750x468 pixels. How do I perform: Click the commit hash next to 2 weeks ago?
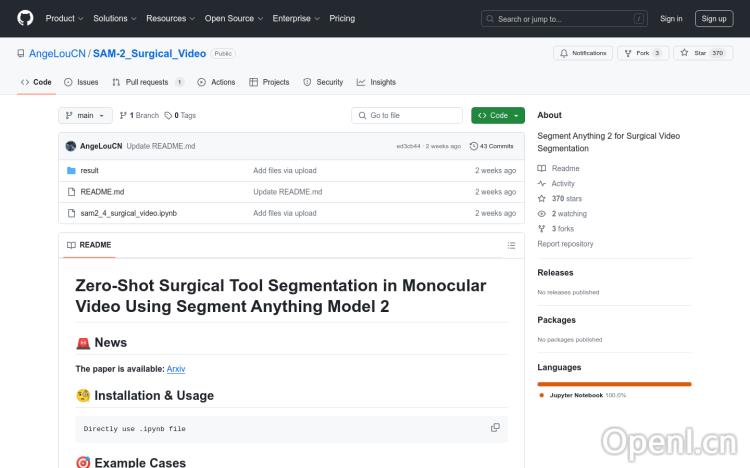pyautogui.click(x=408, y=146)
